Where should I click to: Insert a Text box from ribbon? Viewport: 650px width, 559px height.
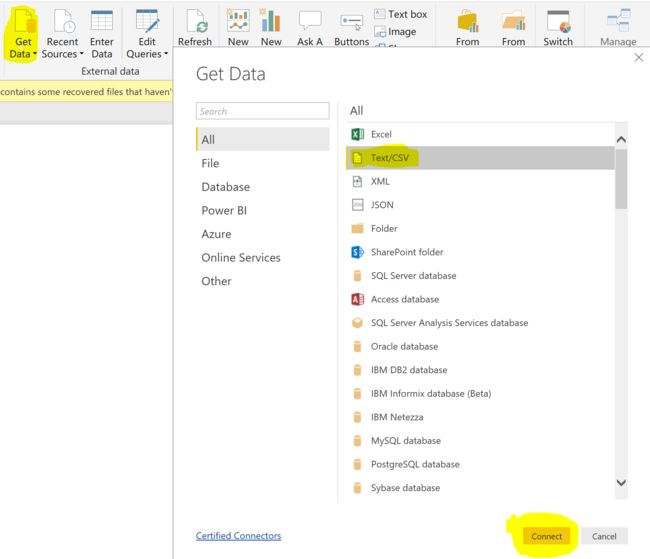(x=401, y=14)
